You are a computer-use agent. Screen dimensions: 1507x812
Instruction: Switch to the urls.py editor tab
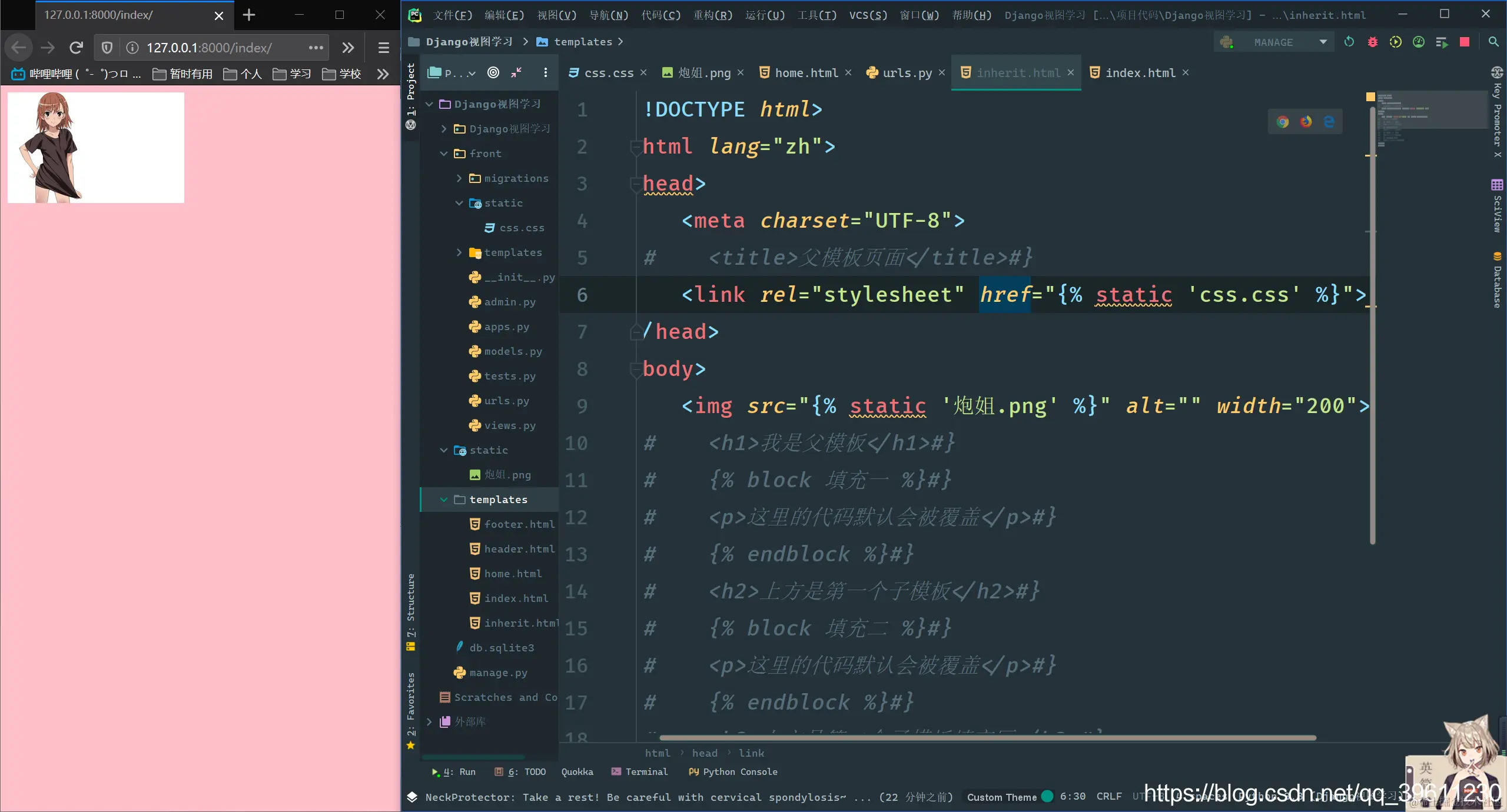907,73
